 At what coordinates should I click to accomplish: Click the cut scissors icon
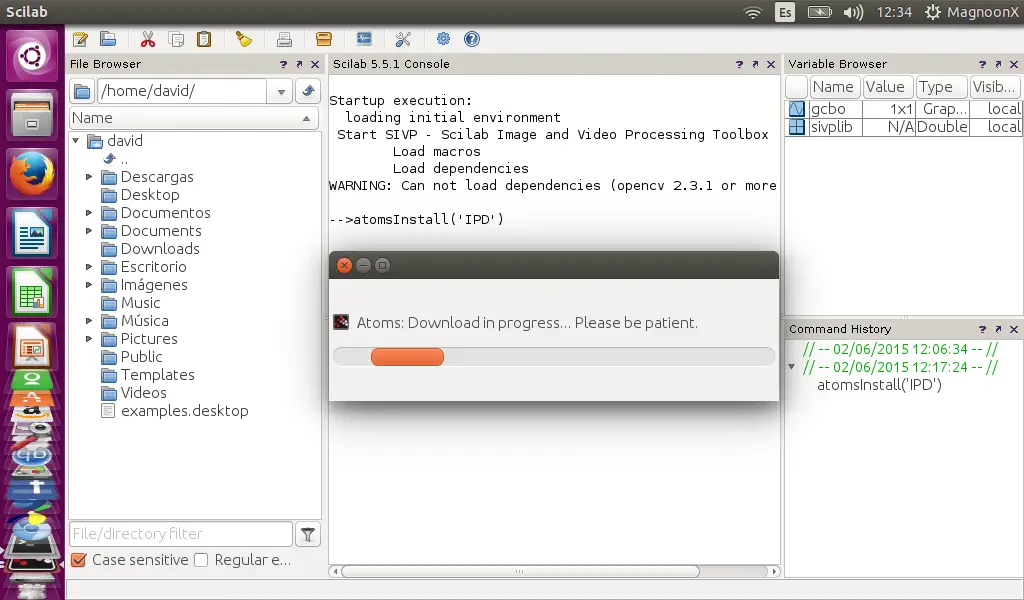tap(148, 39)
